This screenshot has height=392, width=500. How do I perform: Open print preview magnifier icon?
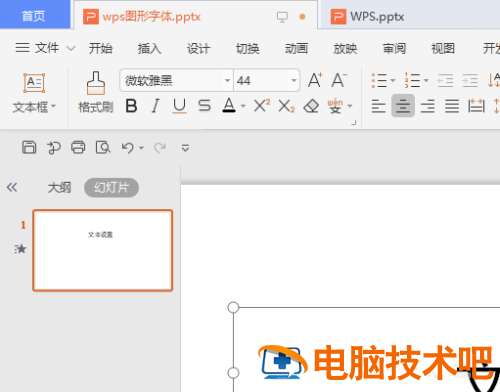(103, 147)
